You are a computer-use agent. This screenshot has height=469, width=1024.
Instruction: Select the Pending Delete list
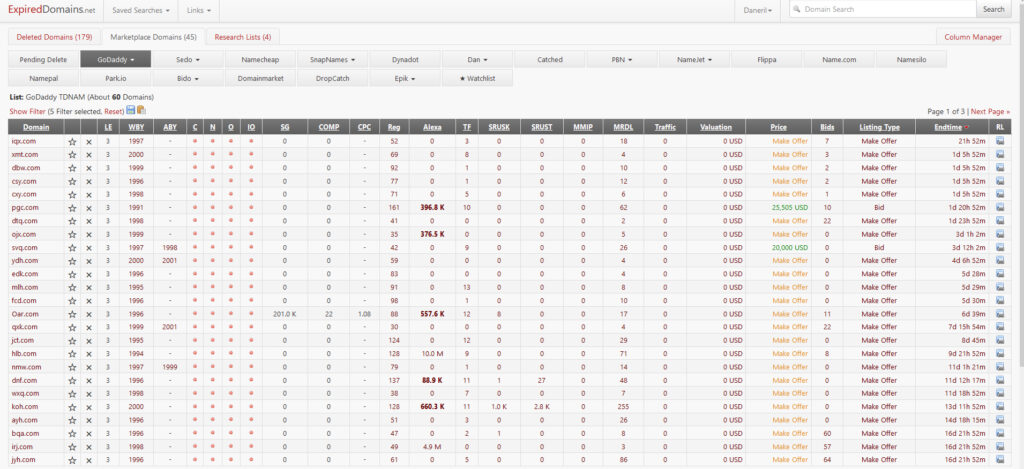click(43, 59)
